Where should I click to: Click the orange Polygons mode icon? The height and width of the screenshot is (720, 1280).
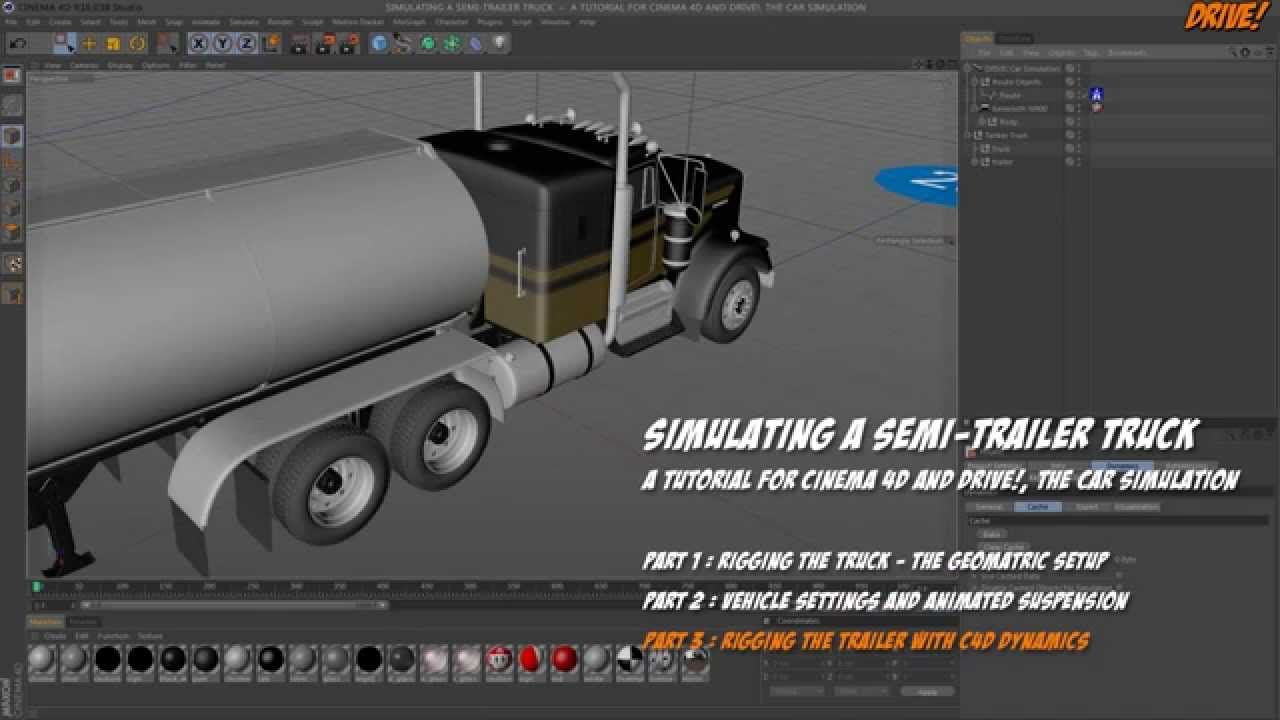12,232
